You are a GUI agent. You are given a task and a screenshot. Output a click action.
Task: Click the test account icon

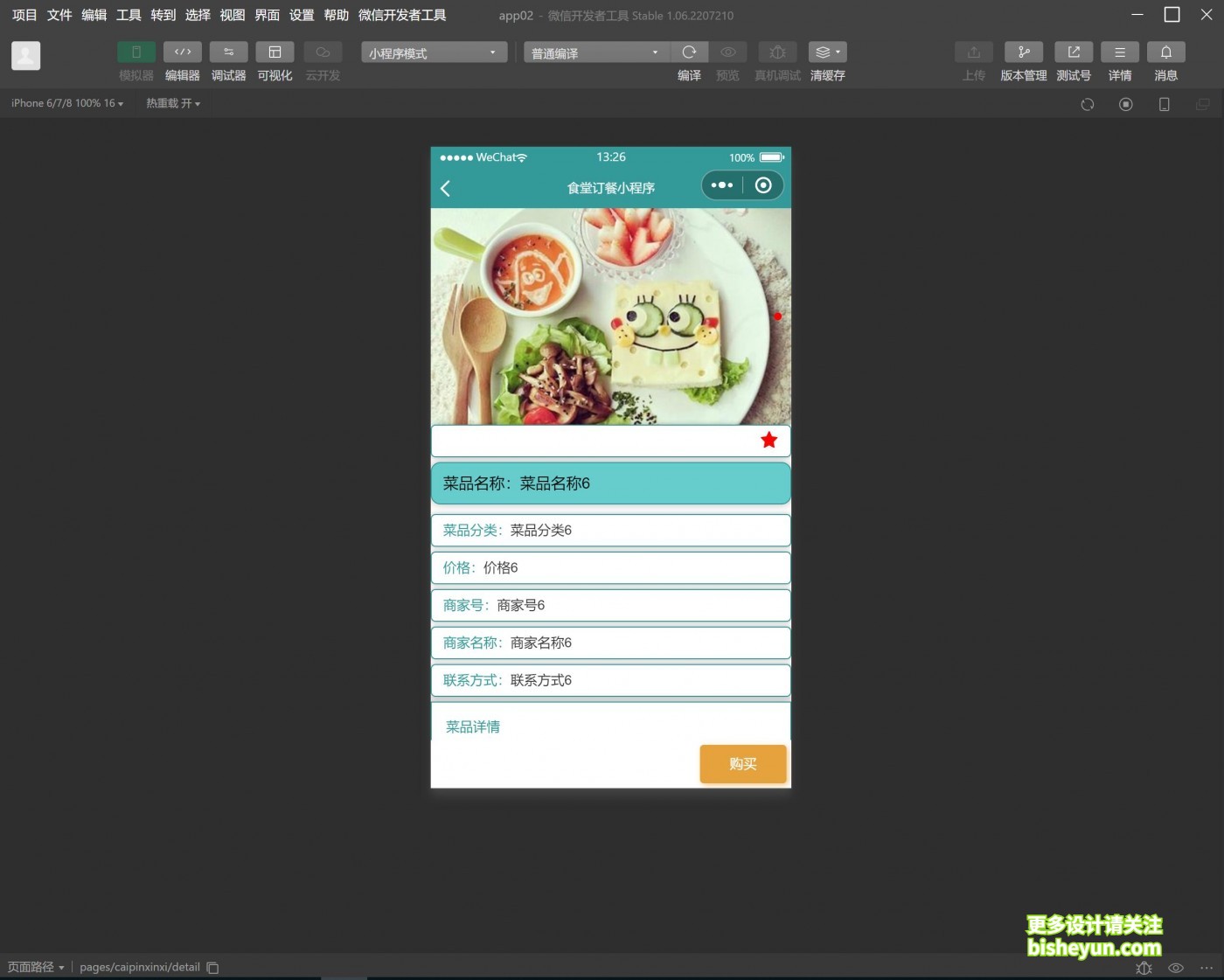pyautogui.click(x=1074, y=52)
